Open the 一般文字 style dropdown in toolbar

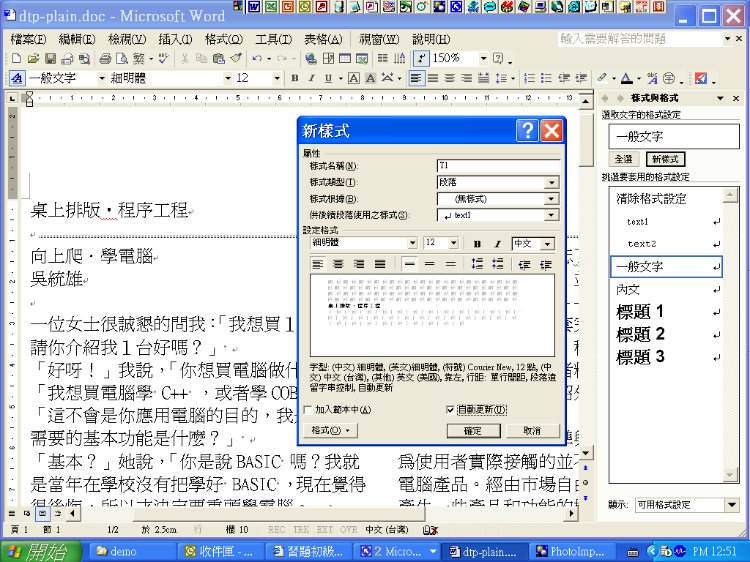pyautogui.click(x=101, y=78)
